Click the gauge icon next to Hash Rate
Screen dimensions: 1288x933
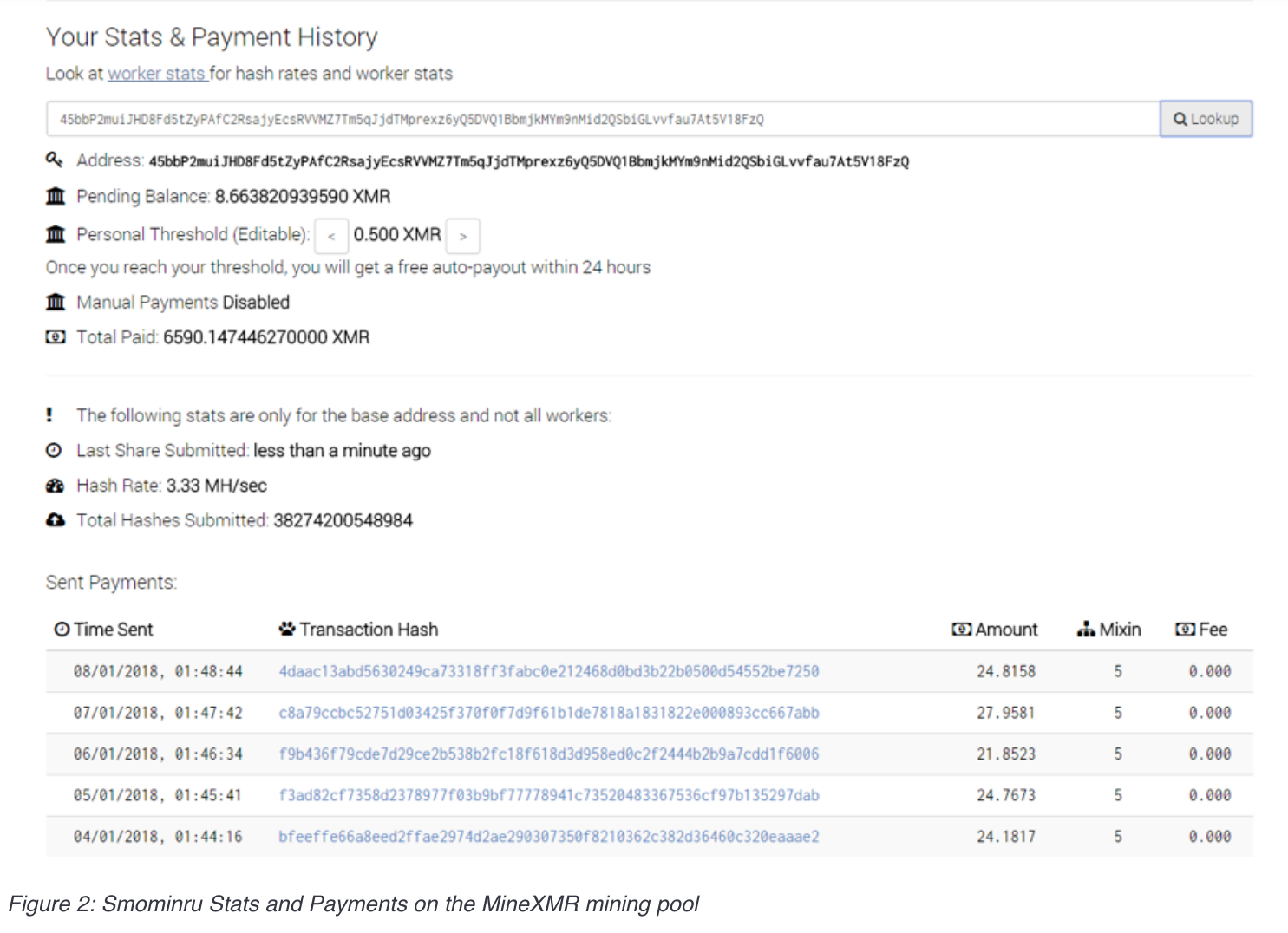point(54,486)
